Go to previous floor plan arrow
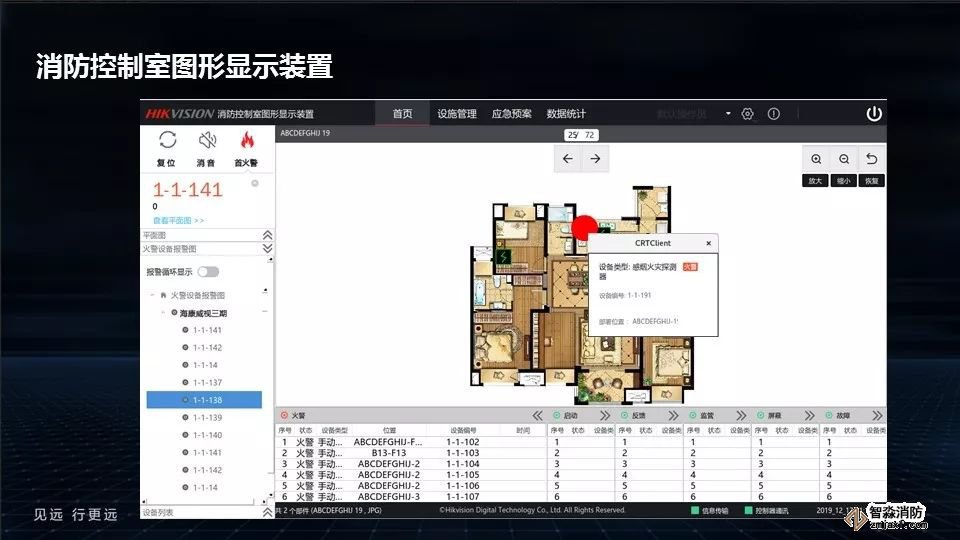This screenshot has height=540, width=960. 568,159
